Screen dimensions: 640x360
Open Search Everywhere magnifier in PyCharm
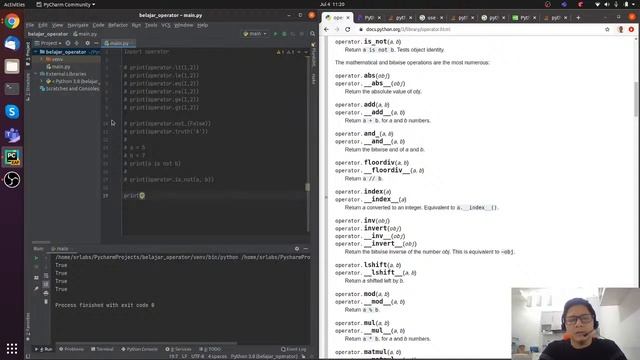(313, 34)
